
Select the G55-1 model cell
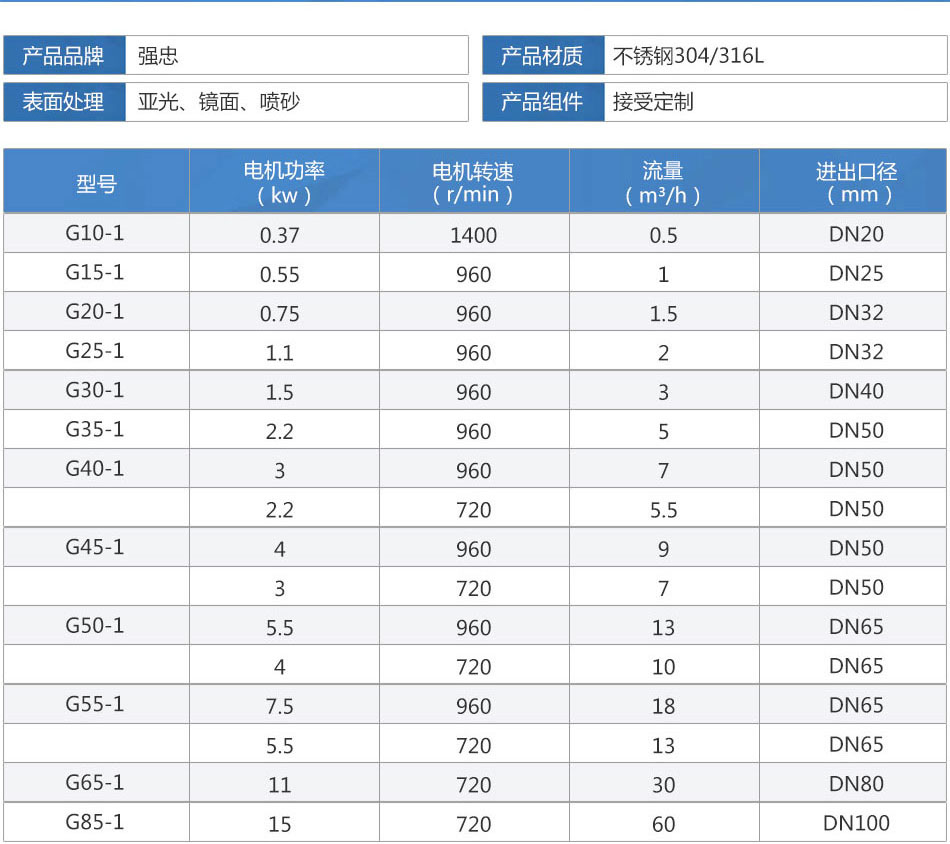coord(96,704)
